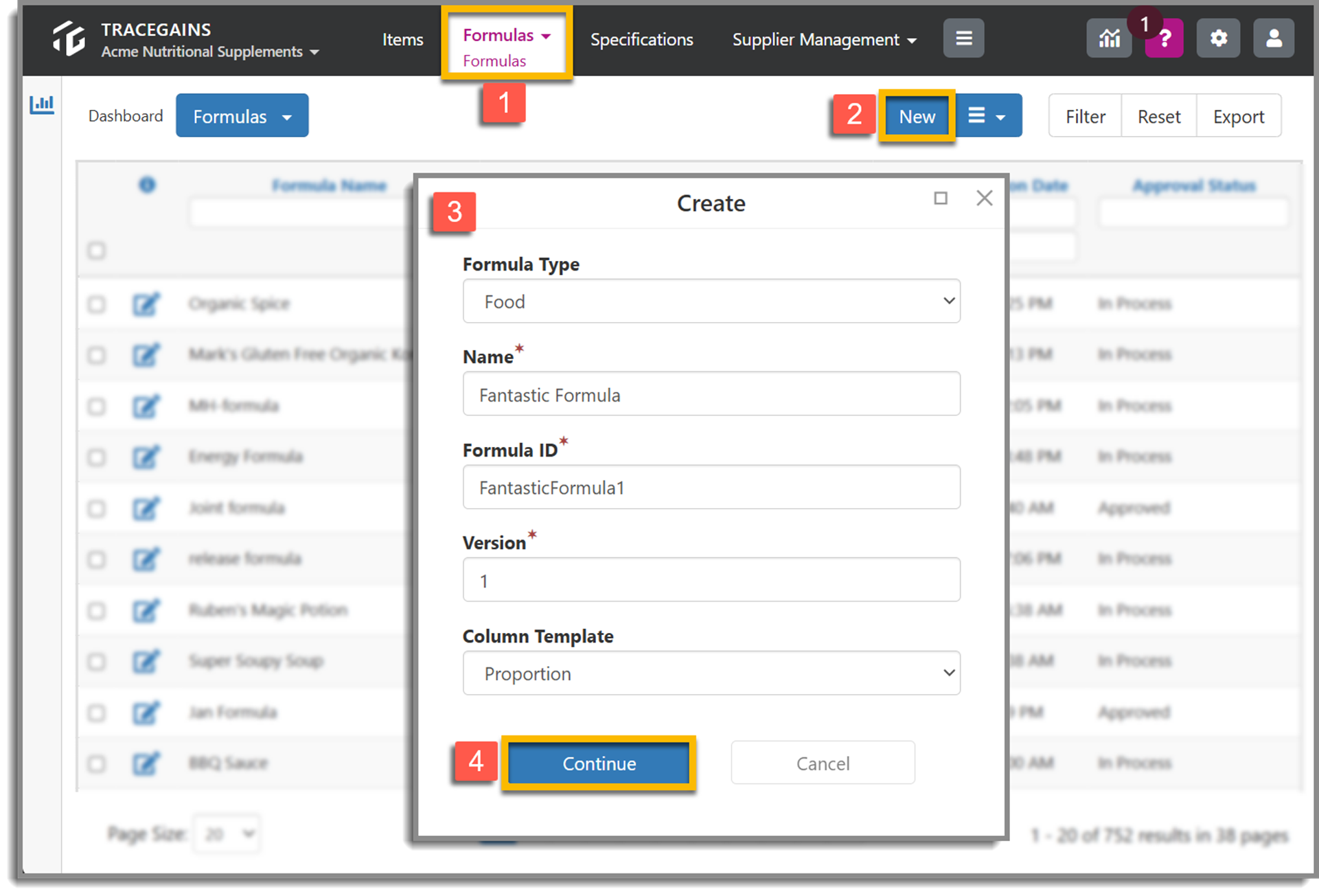The image size is (1319, 896).
Task: Edit Mark's Gluten Free Organic formula
Action: pyautogui.click(x=146, y=354)
